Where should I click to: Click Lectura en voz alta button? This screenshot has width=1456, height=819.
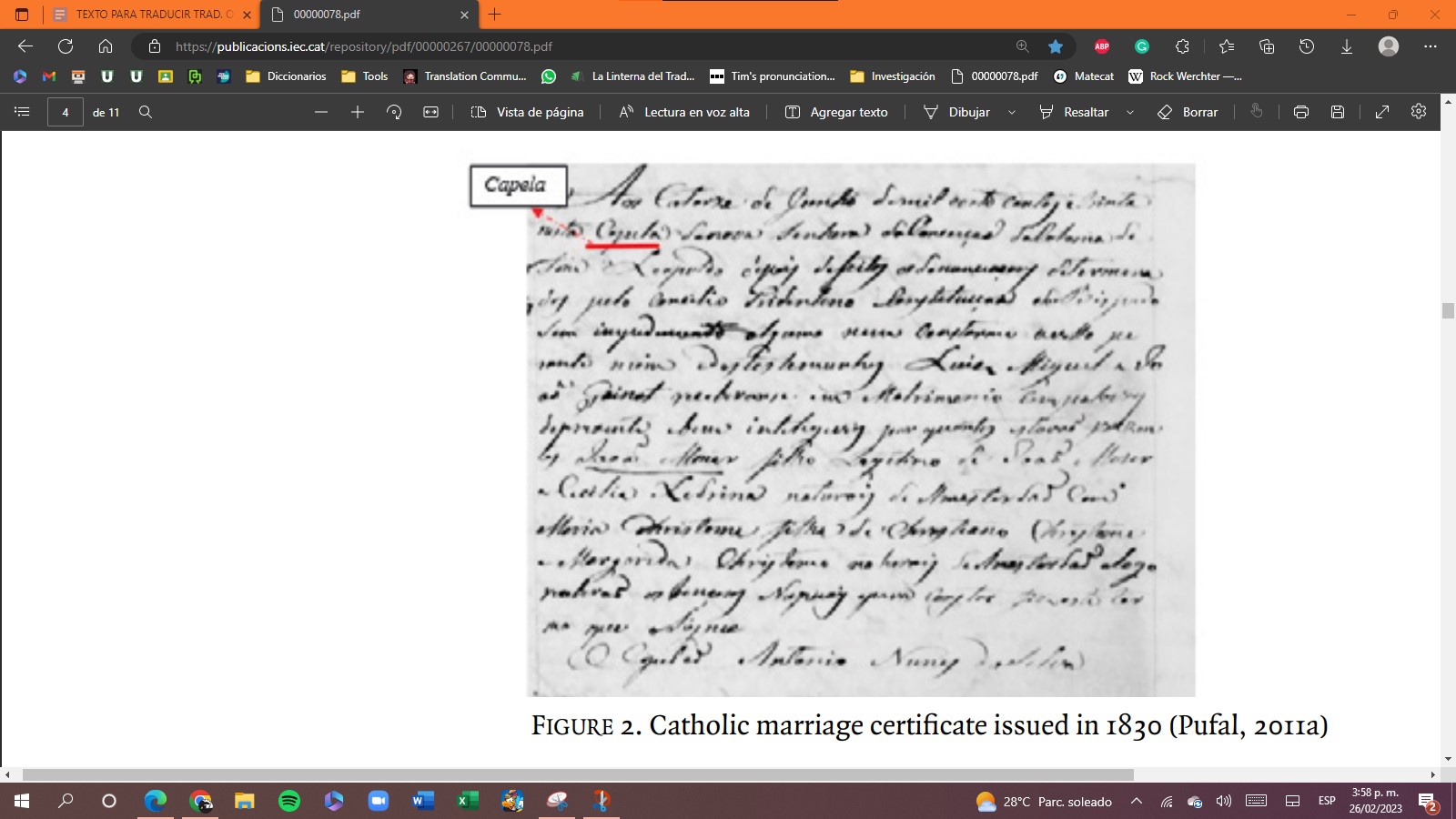685,112
